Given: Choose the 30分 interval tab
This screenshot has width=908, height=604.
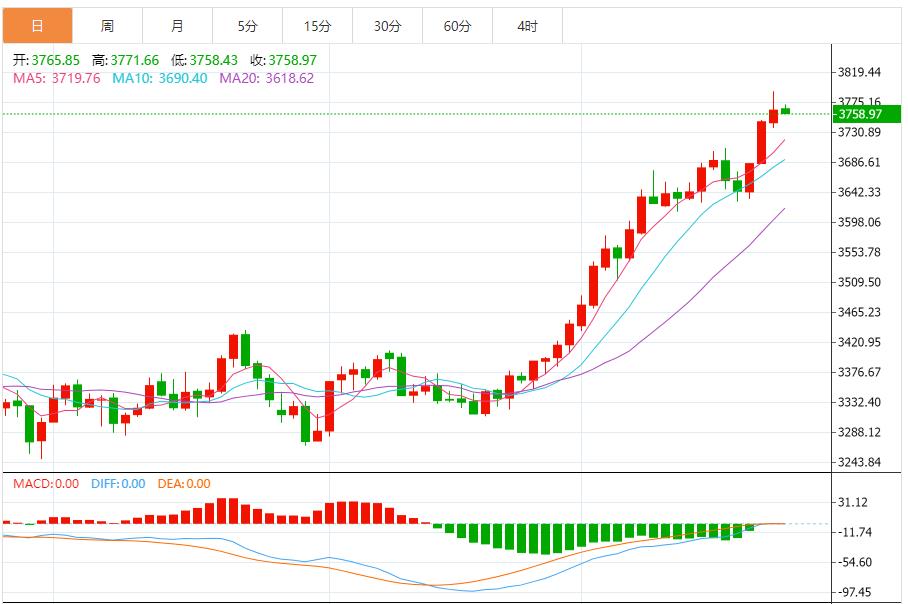Looking at the screenshot, I should (x=387, y=26).
